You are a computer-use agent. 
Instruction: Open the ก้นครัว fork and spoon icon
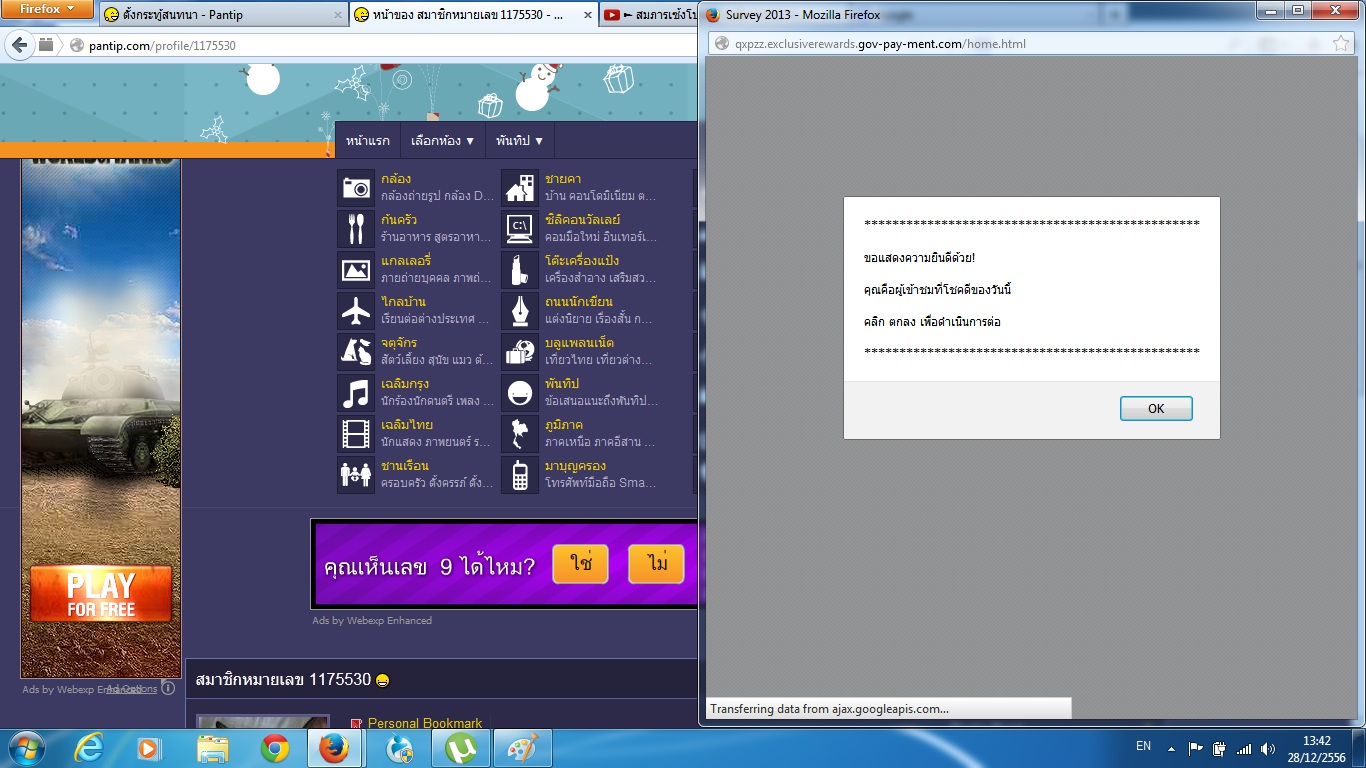point(356,229)
